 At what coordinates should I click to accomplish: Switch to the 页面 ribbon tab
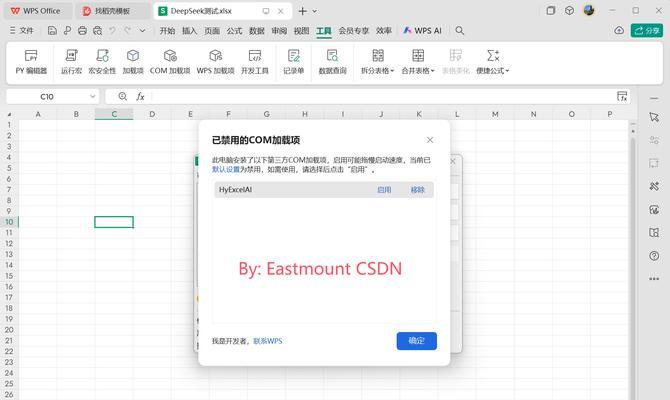[212, 31]
